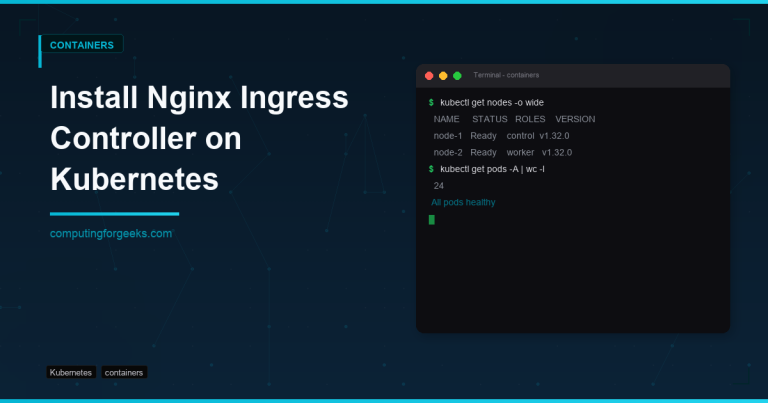Click the 'kubectl get nodes -o wide' command

tap(492, 102)
